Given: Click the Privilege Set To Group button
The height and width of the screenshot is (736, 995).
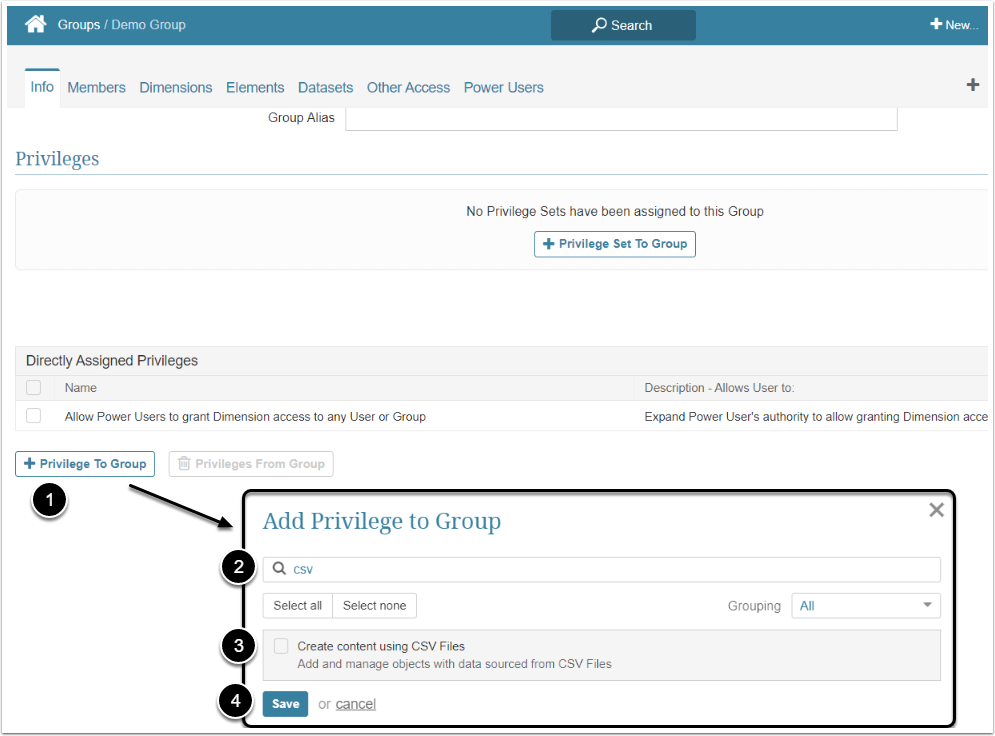Looking at the screenshot, I should coord(614,244).
